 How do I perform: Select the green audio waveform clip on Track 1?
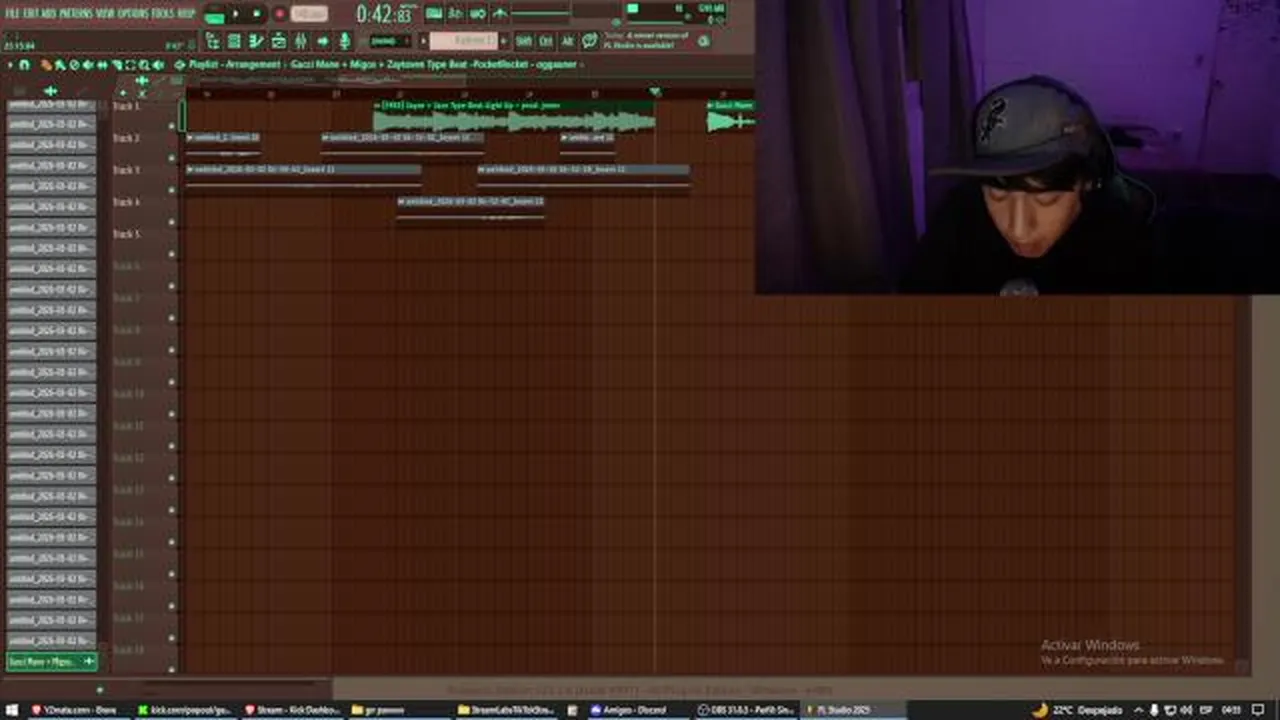coord(514,115)
